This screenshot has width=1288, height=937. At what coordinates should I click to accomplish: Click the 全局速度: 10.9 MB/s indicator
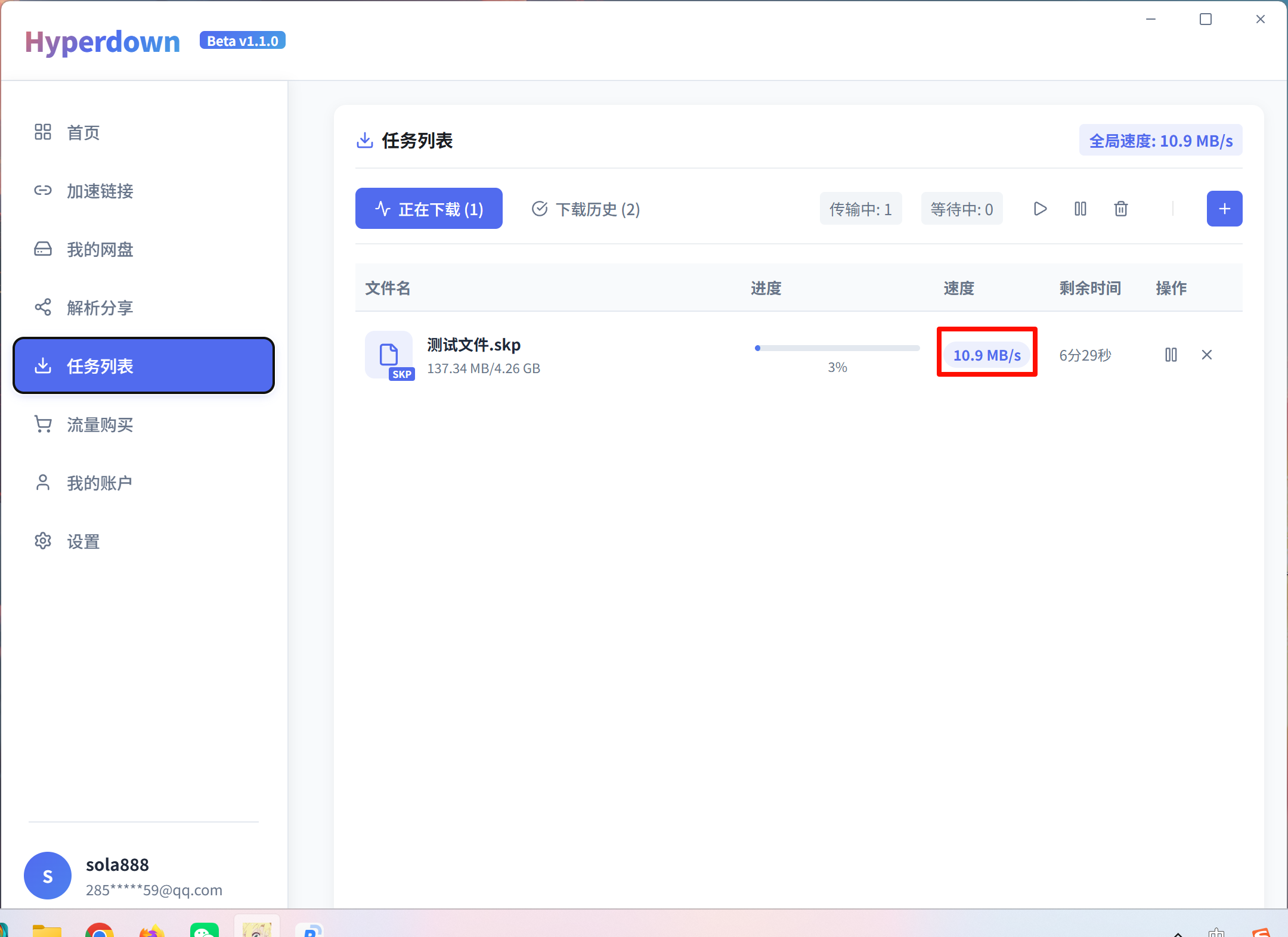point(1160,141)
